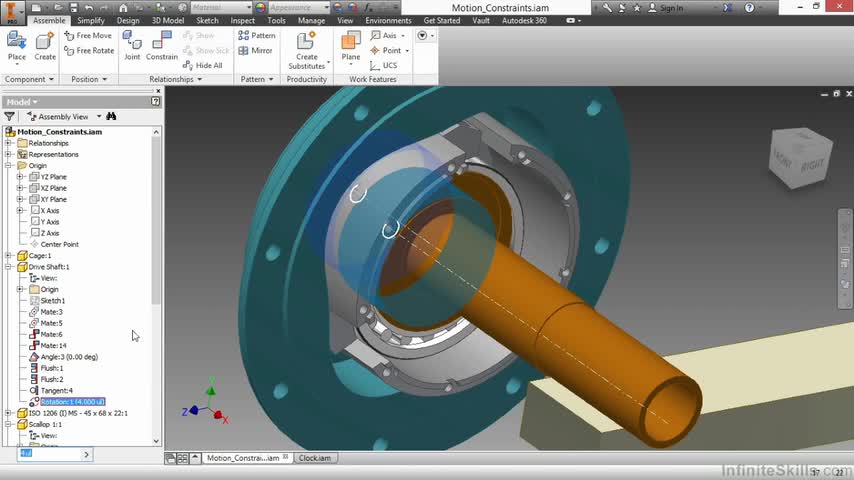The image size is (854, 480).
Task: Click the Inventor application logo button
Action: (11, 12)
